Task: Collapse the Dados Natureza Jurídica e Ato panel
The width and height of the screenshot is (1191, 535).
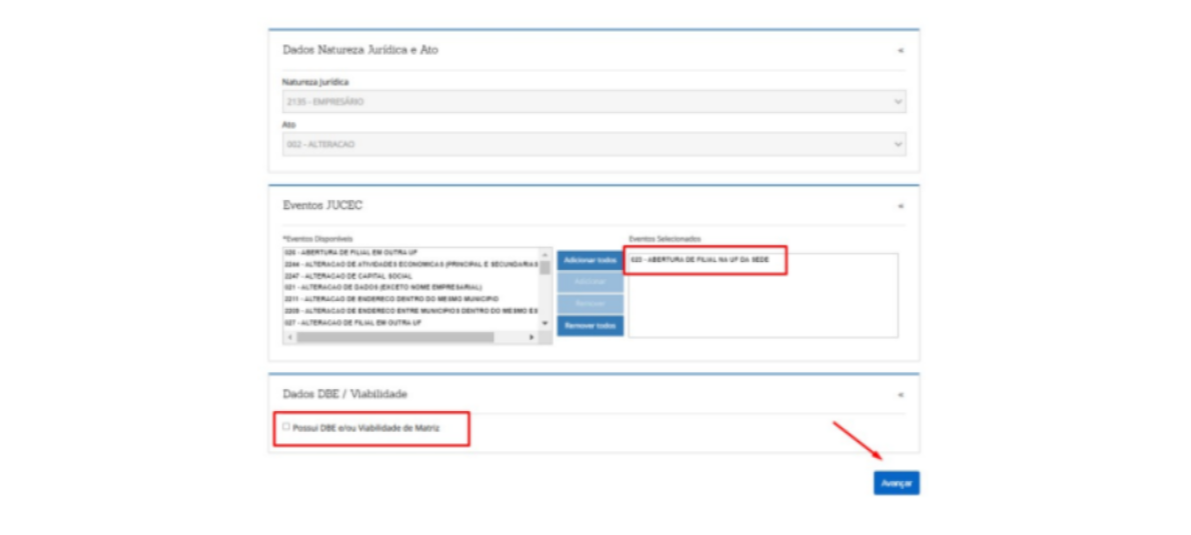Action: (899, 50)
